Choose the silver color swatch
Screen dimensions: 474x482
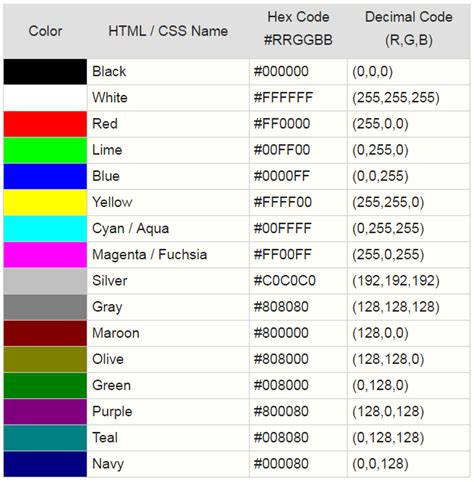point(45,281)
